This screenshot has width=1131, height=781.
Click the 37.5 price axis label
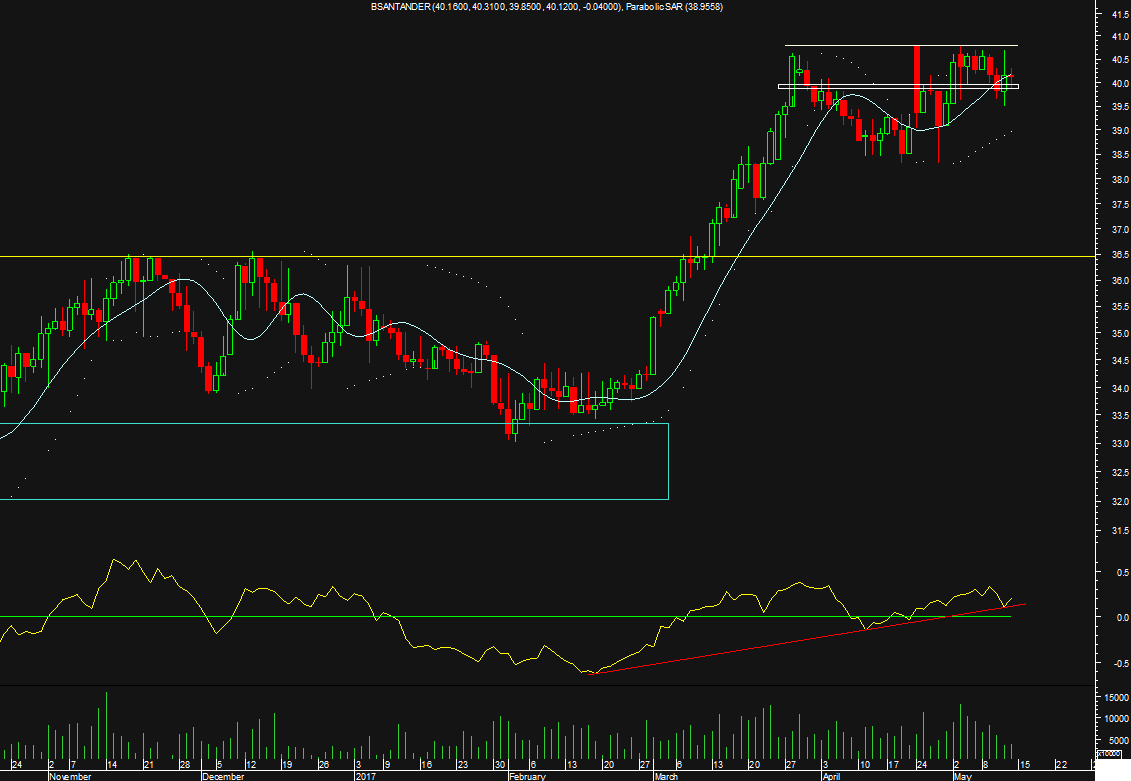pyautogui.click(x=1120, y=205)
